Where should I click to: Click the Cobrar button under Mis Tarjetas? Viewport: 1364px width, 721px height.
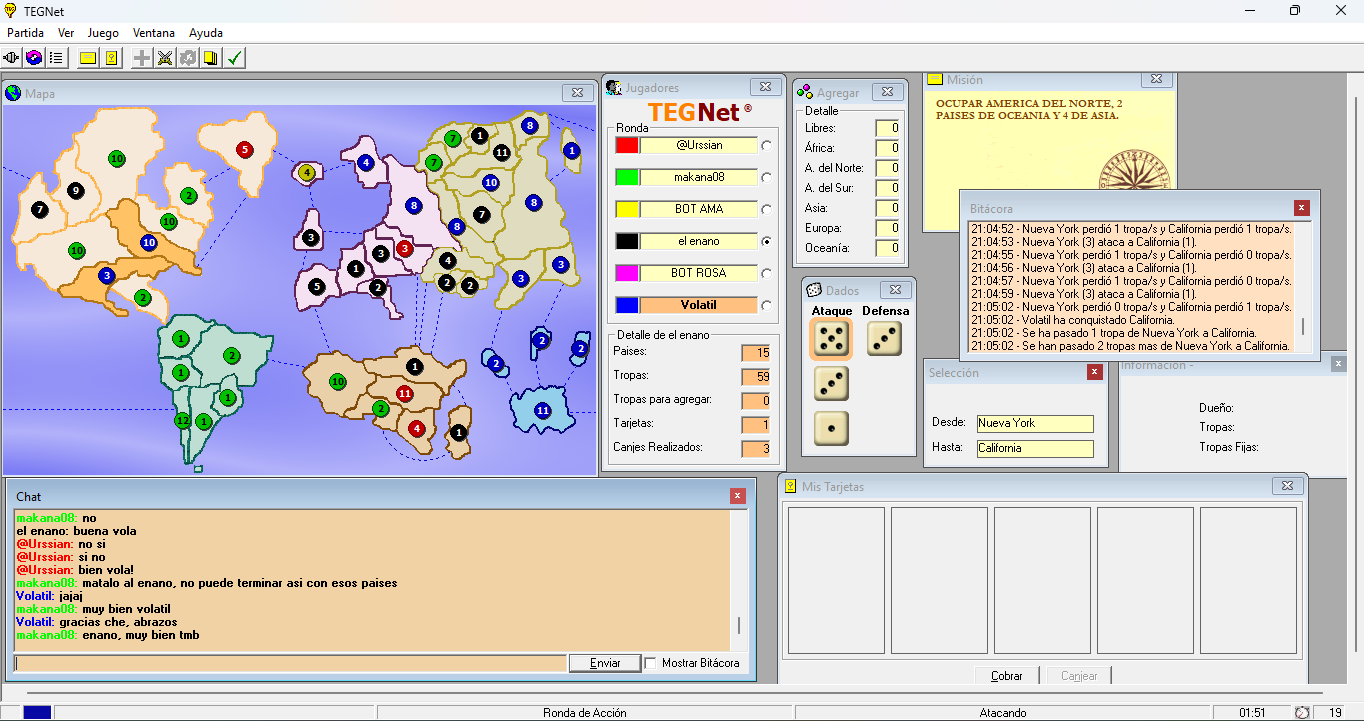pyautogui.click(x=1006, y=676)
